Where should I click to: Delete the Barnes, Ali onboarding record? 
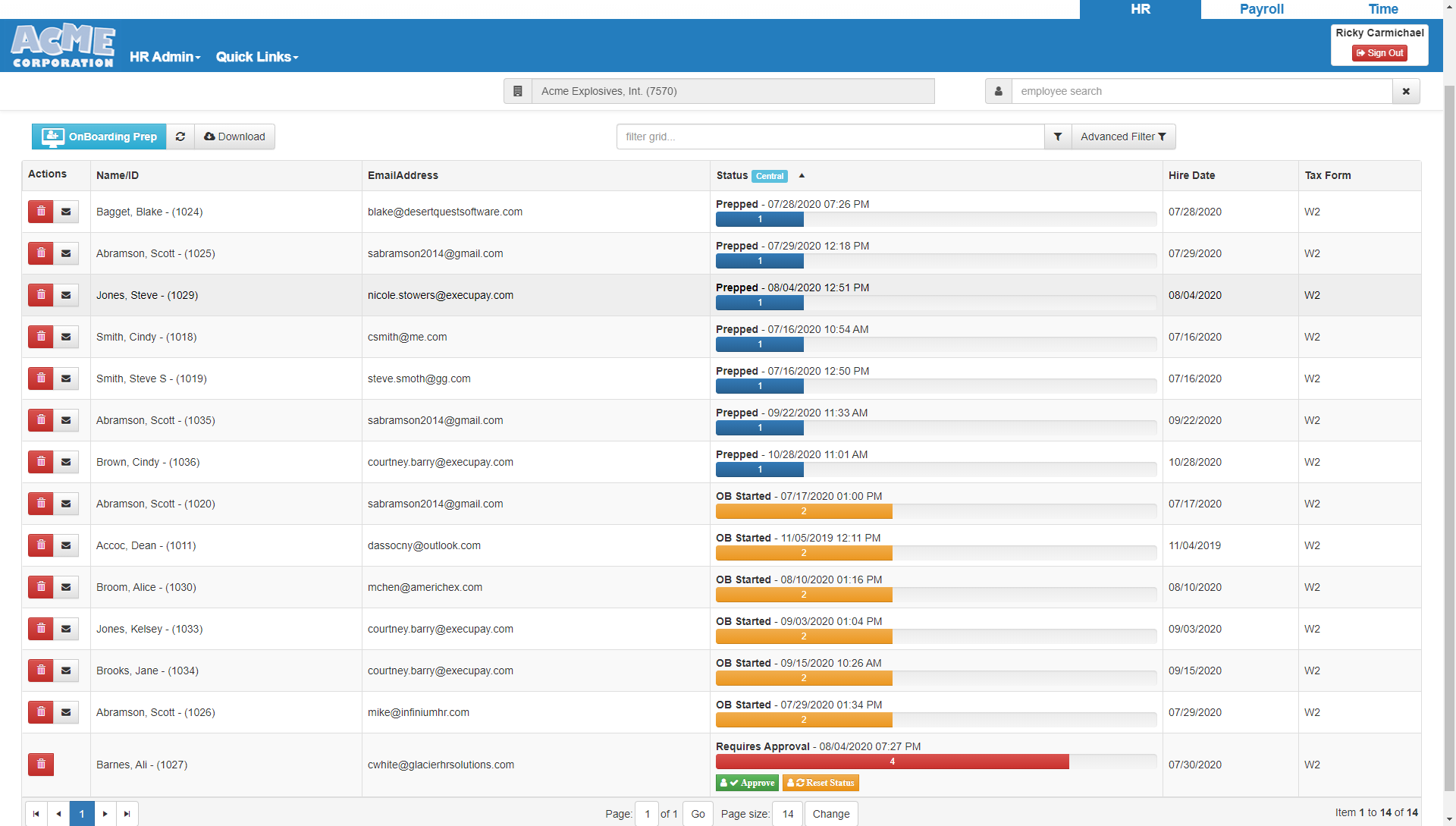(40, 765)
